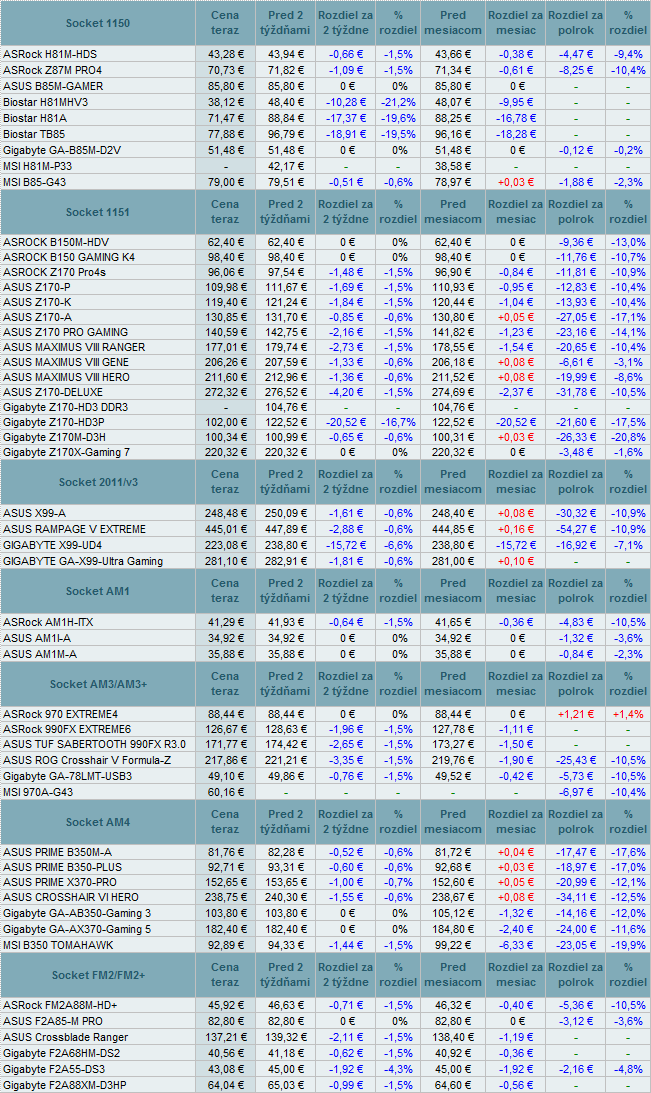Click the Socket AM1 section header
This screenshot has height=1093, width=651.
click(98, 591)
